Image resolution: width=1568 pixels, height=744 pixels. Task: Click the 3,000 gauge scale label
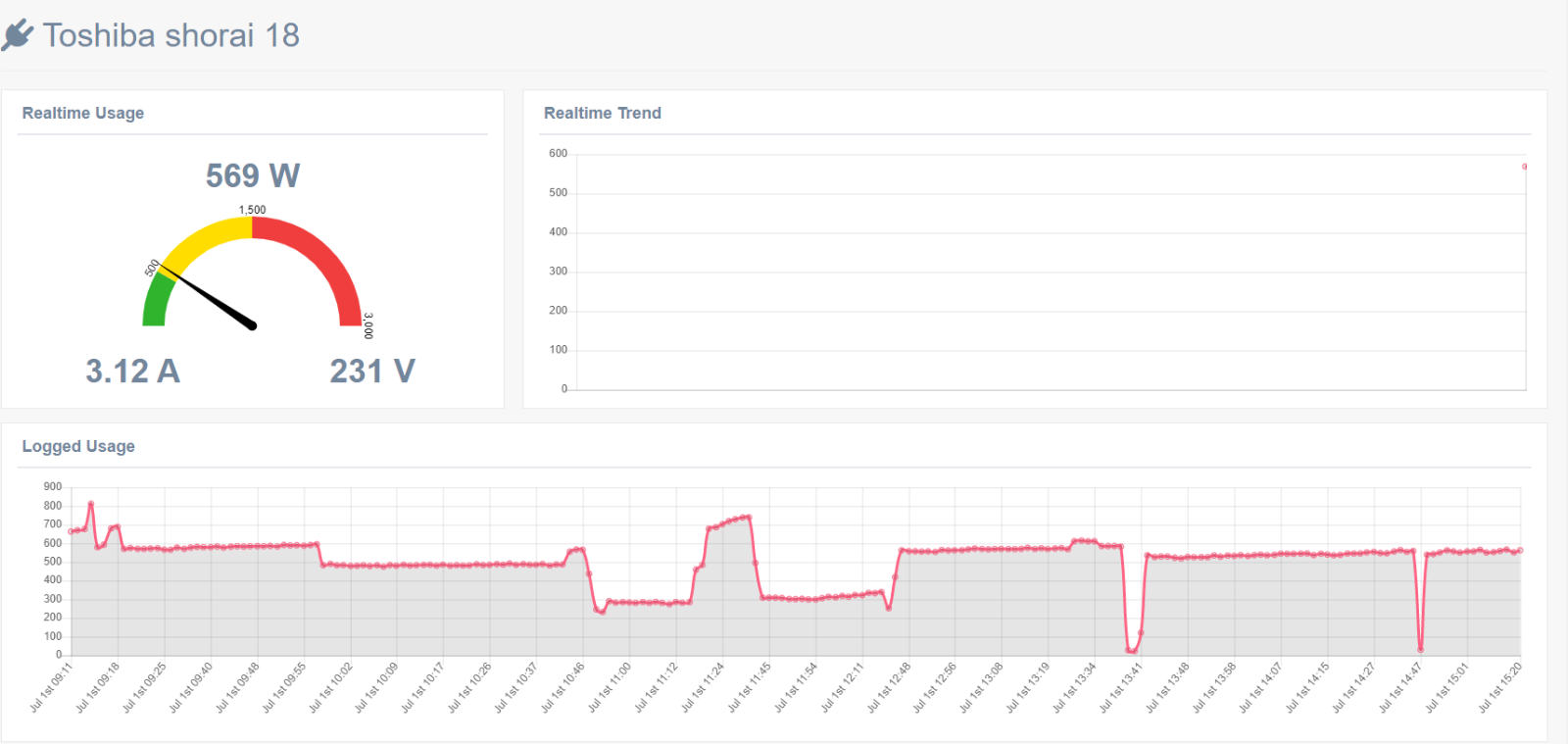click(x=368, y=325)
